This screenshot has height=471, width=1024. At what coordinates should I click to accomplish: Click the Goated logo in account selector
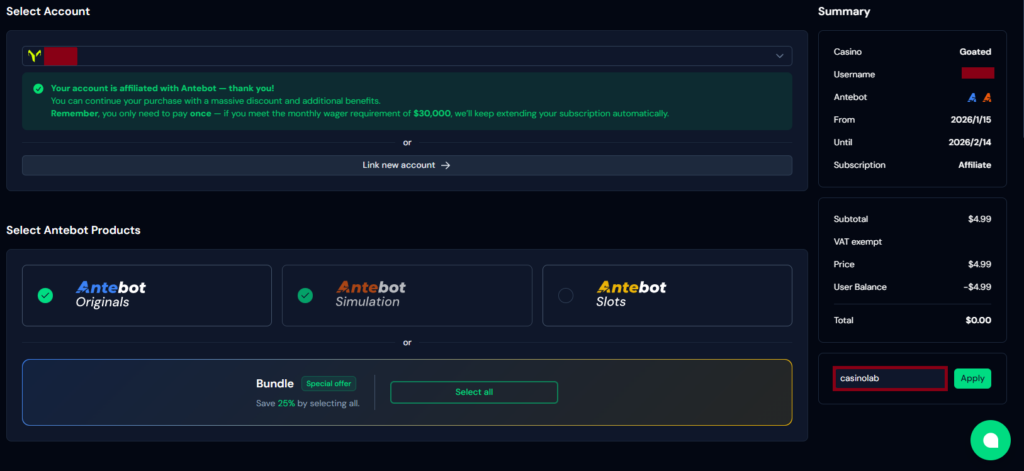pyautogui.click(x=34, y=56)
